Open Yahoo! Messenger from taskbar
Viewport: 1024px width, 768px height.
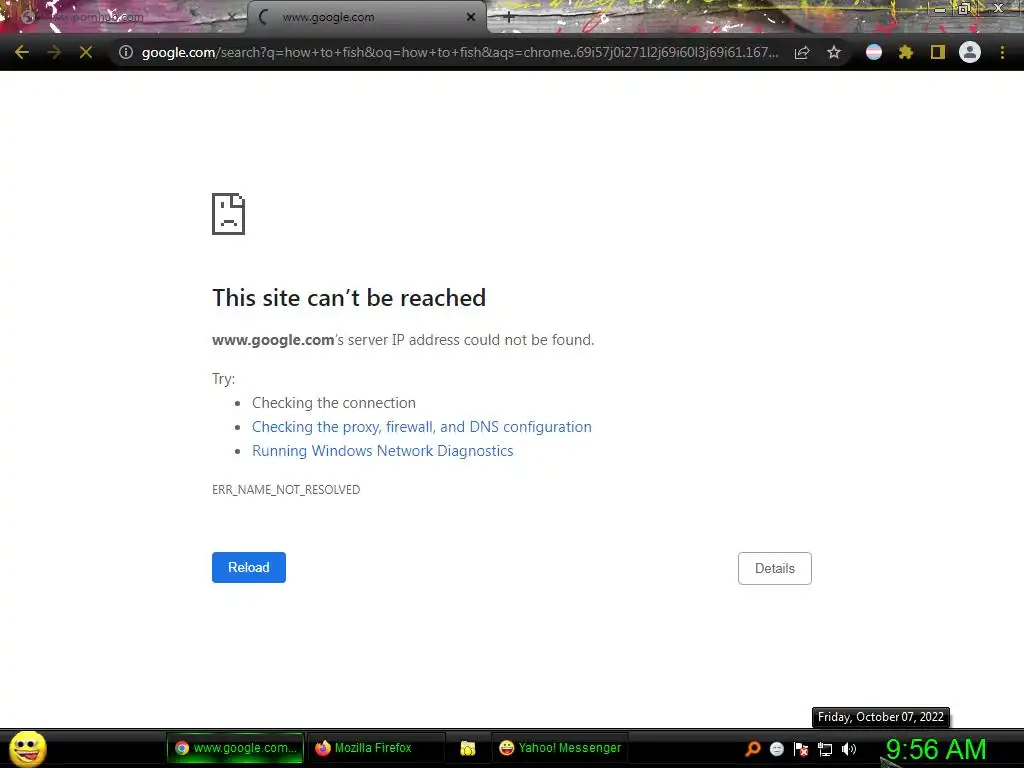(560, 748)
